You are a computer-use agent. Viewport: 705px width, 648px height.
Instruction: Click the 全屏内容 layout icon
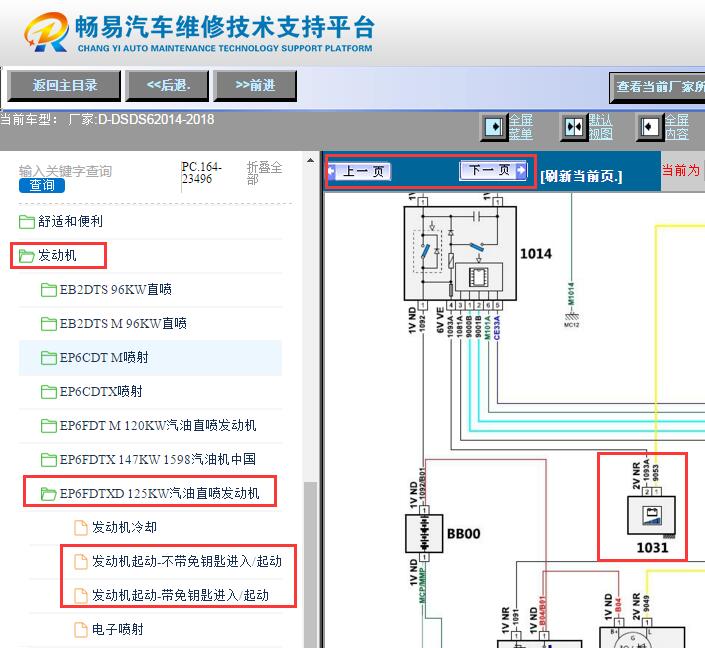click(x=650, y=127)
